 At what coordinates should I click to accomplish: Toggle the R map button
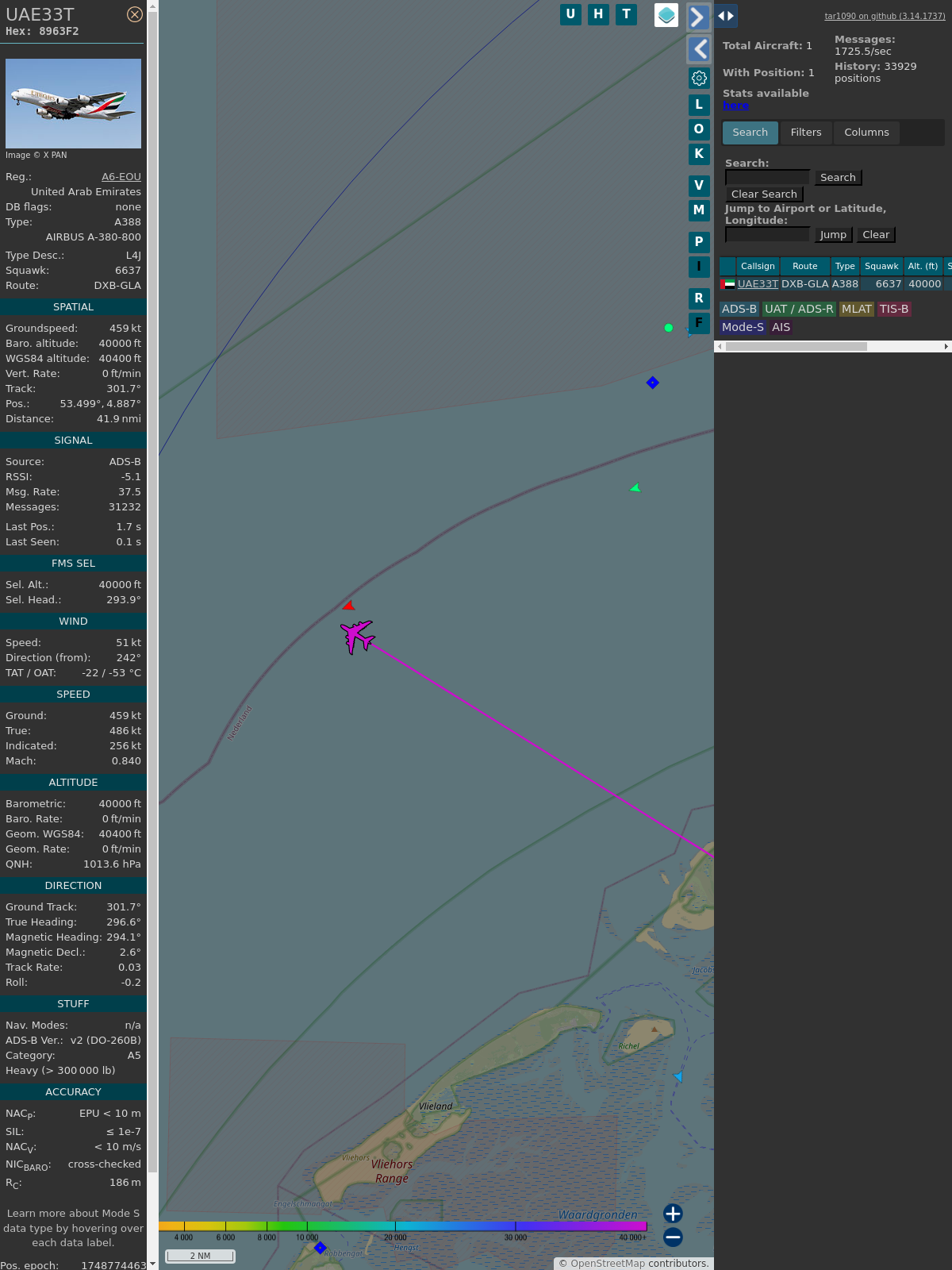point(699,298)
